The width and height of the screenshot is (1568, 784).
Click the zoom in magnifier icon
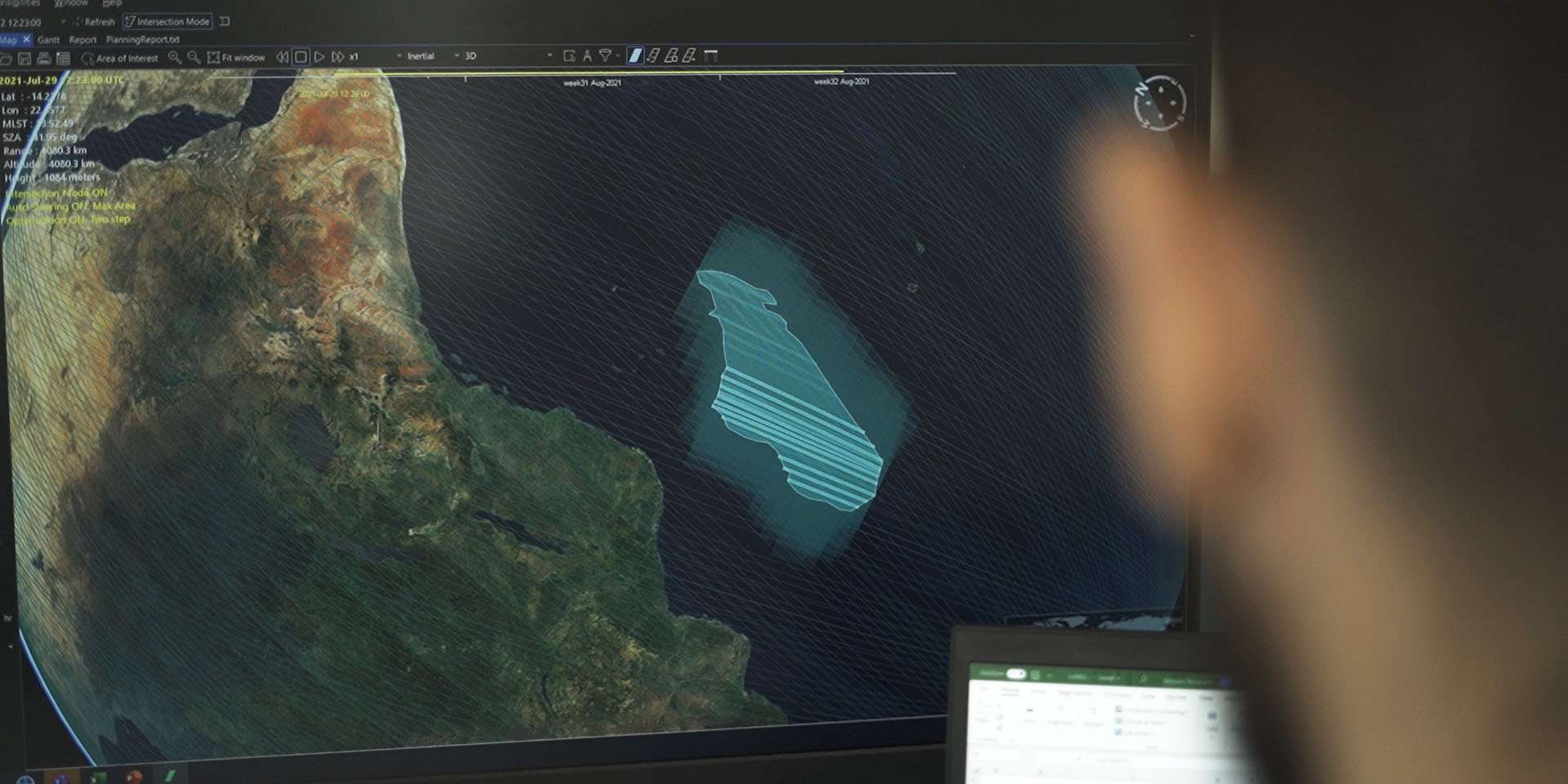coord(174,57)
